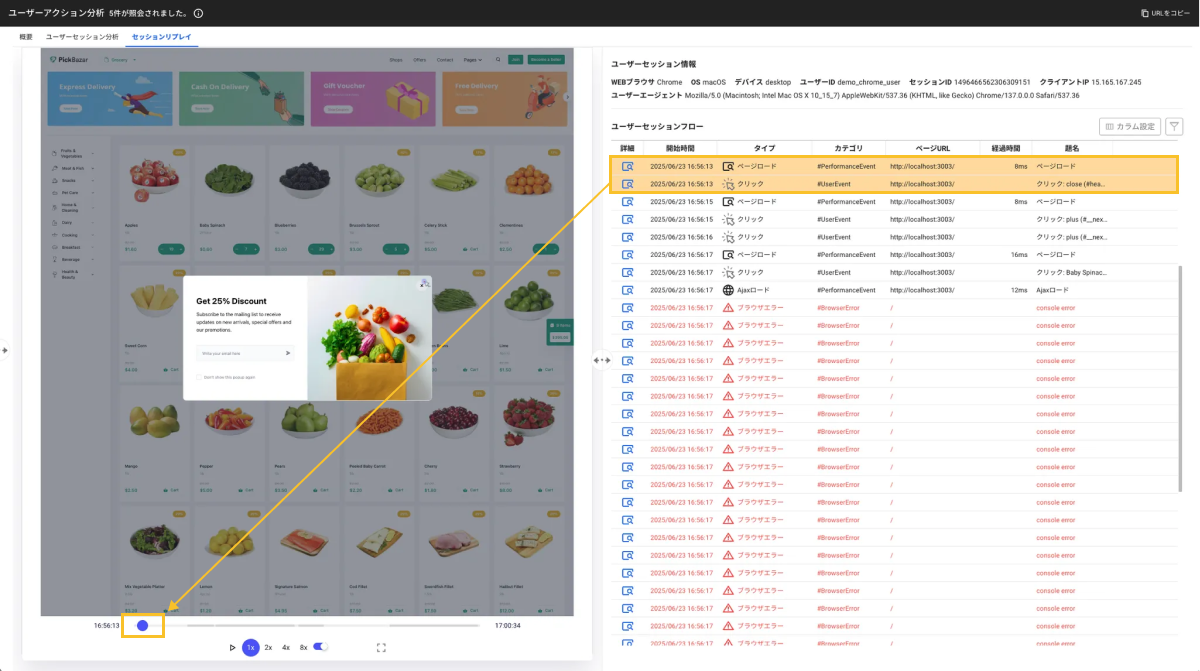Screen dimensions: 1200x671
Task: Select 4x playback speed
Action: (286, 647)
